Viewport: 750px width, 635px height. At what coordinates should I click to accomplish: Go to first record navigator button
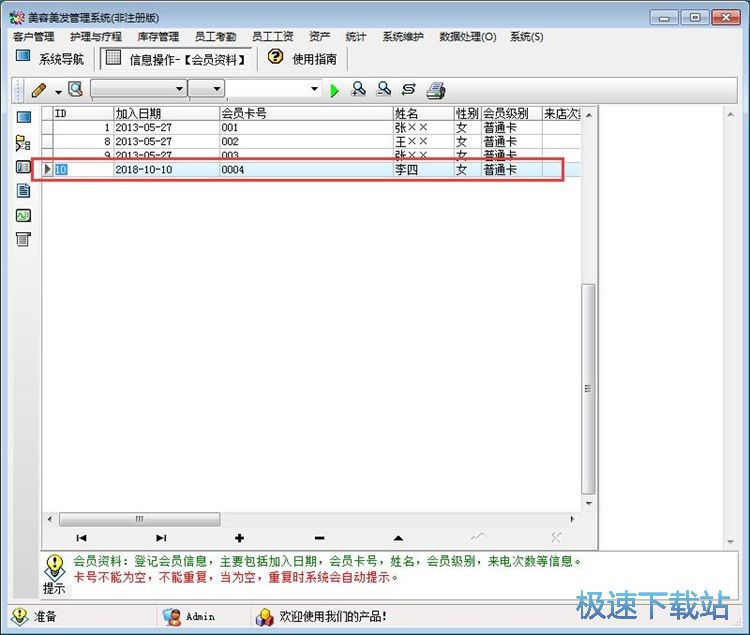pyautogui.click(x=81, y=538)
